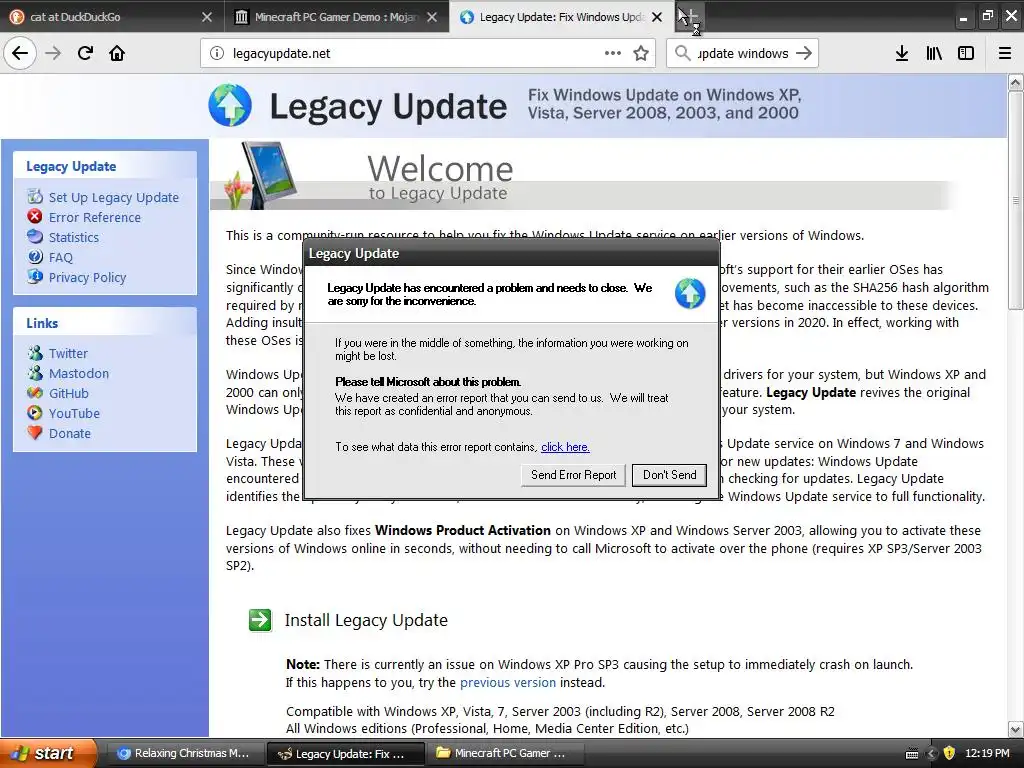This screenshot has height=768, width=1024.
Task: Open Set Up Legacy Update link
Action: pos(114,197)
